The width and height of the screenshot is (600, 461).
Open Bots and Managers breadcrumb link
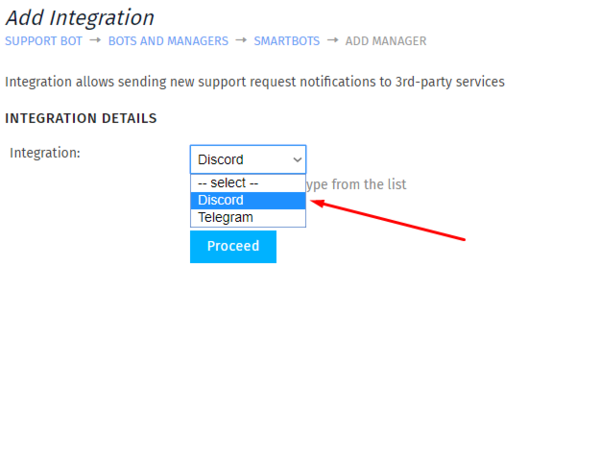point(168,41)
